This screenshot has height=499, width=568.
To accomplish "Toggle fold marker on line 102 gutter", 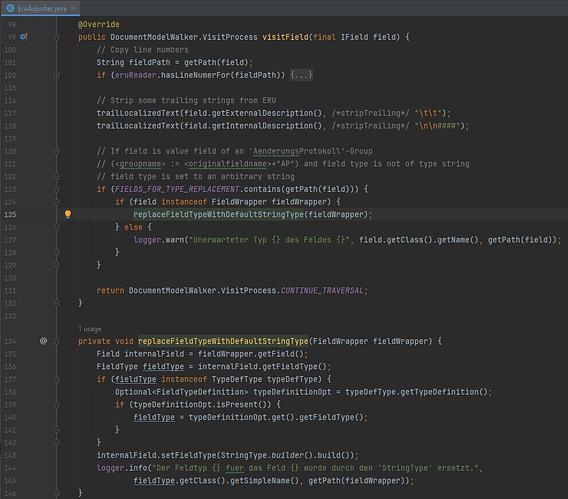I will click(57, 75).
